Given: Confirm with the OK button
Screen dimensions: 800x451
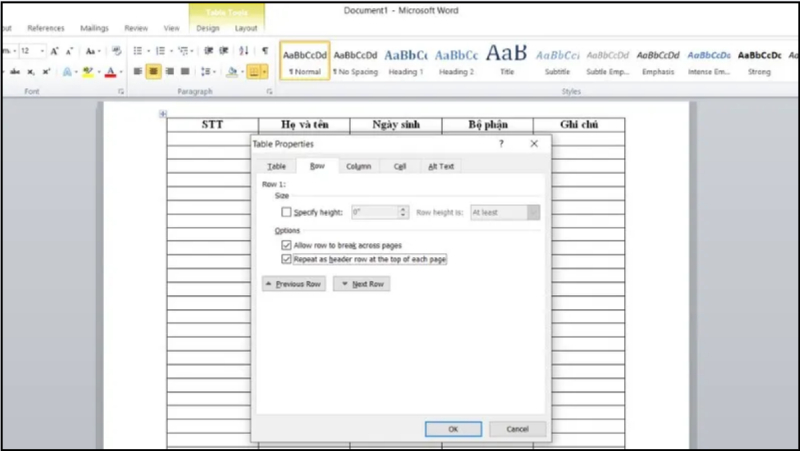Looking at the screenshot, I should click(x=453, y=429).
